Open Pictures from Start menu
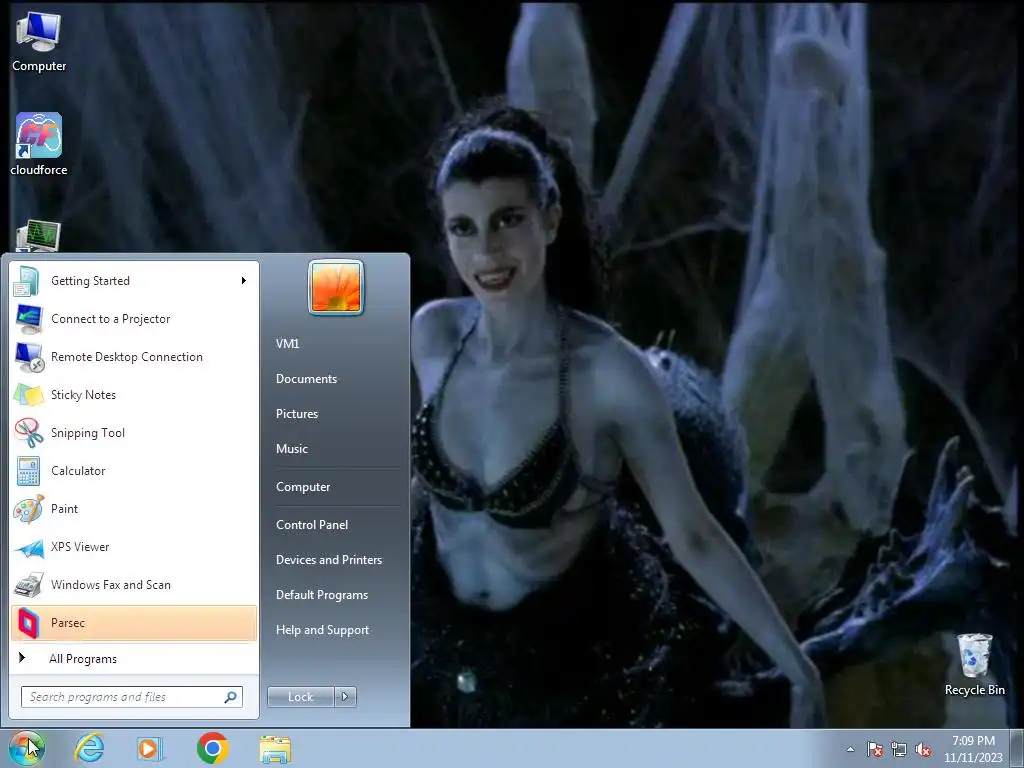 point(296,414)
